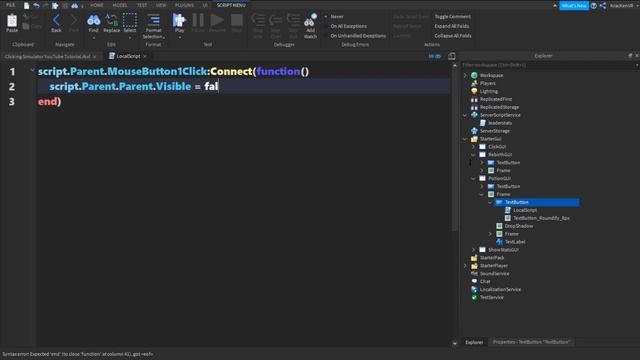Screen dimensions: 640x360
Task: Switch to the MODEL ribbon tab
Action: click(x=120, y=5)
